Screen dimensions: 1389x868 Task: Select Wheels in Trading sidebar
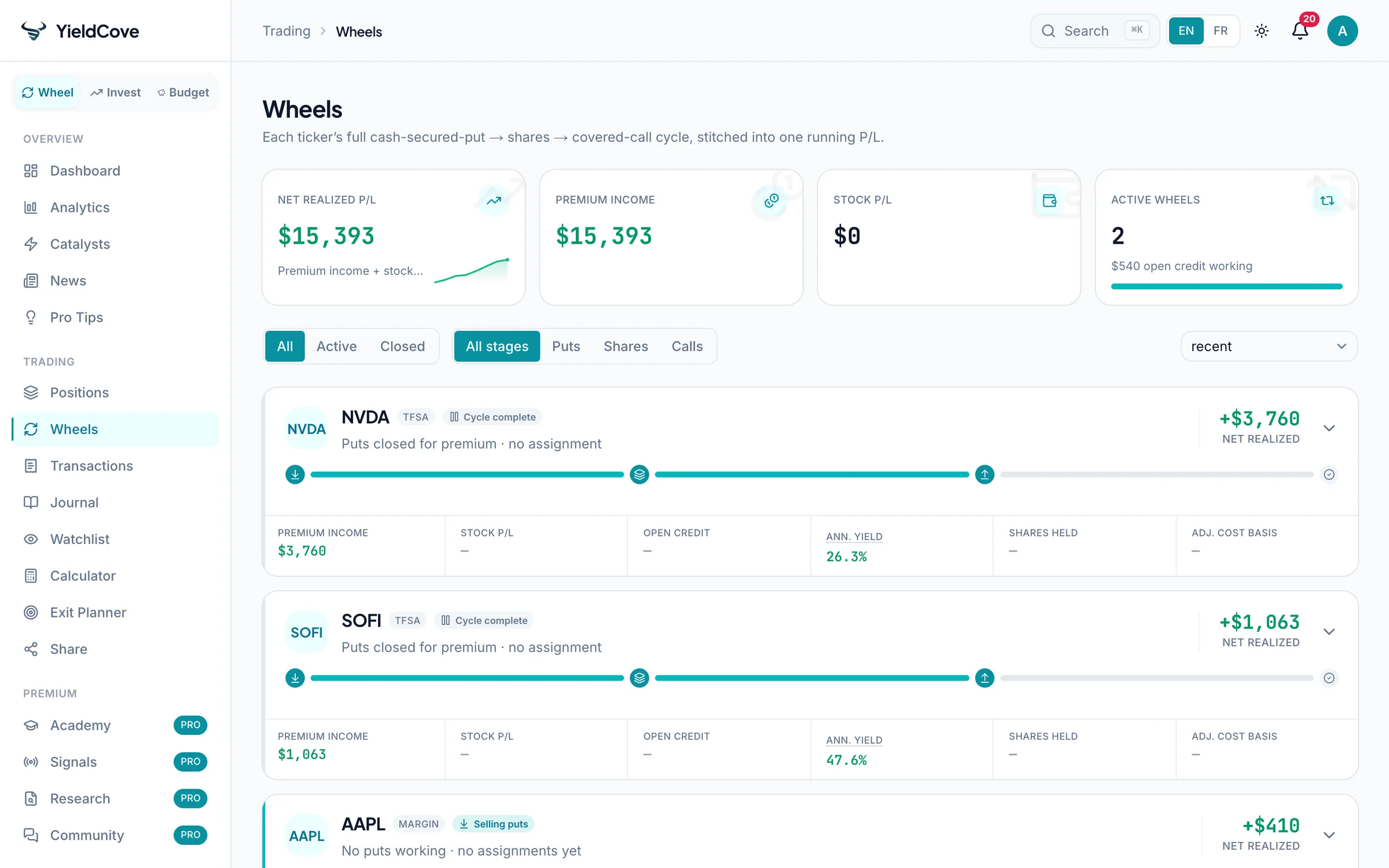[115, 429]
